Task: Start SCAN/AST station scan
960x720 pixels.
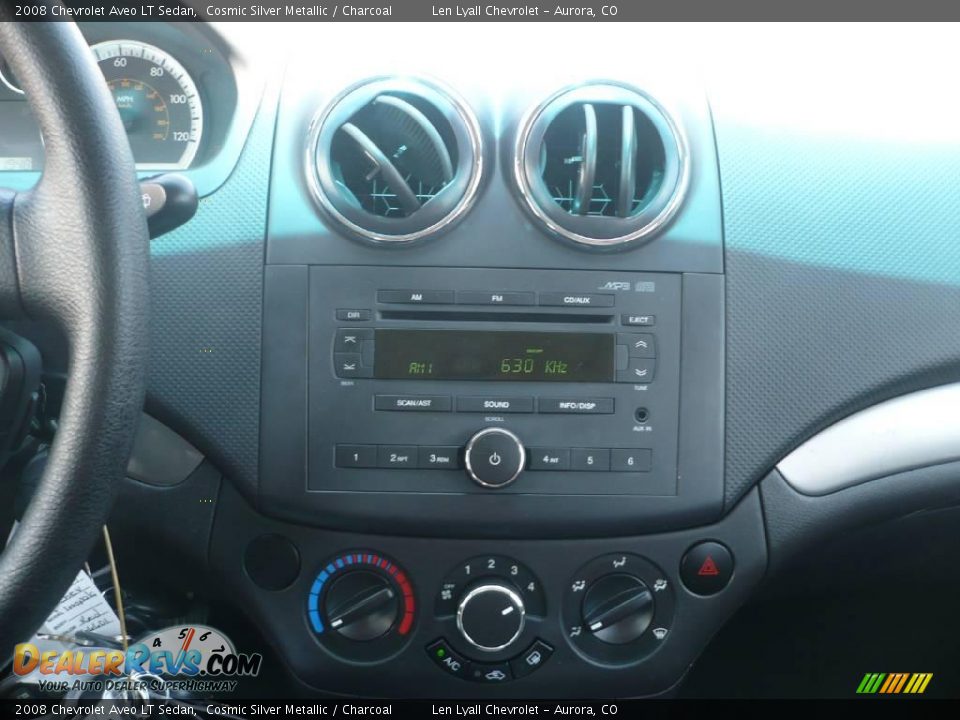Action: coord(413,403)
